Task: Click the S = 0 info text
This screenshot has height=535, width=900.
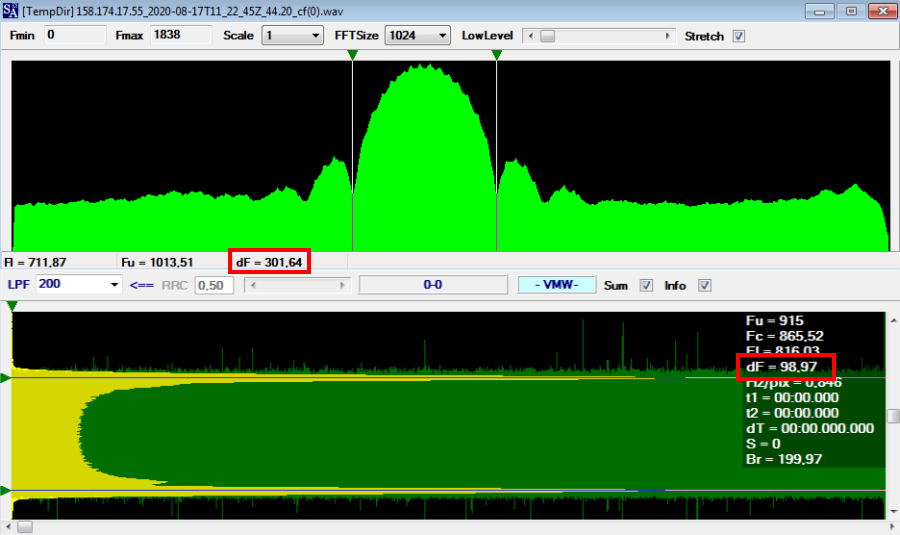Action: click(763, 444)
